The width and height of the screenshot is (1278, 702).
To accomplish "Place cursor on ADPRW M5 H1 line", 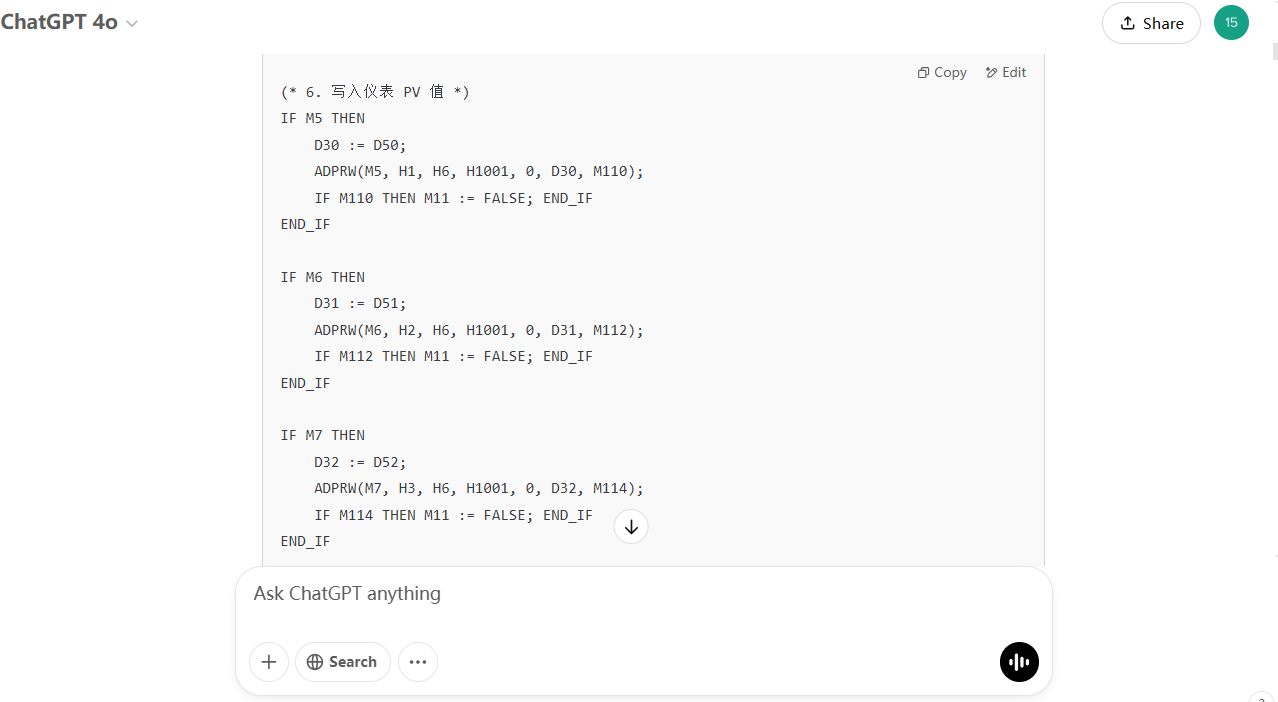I will 478,171.
